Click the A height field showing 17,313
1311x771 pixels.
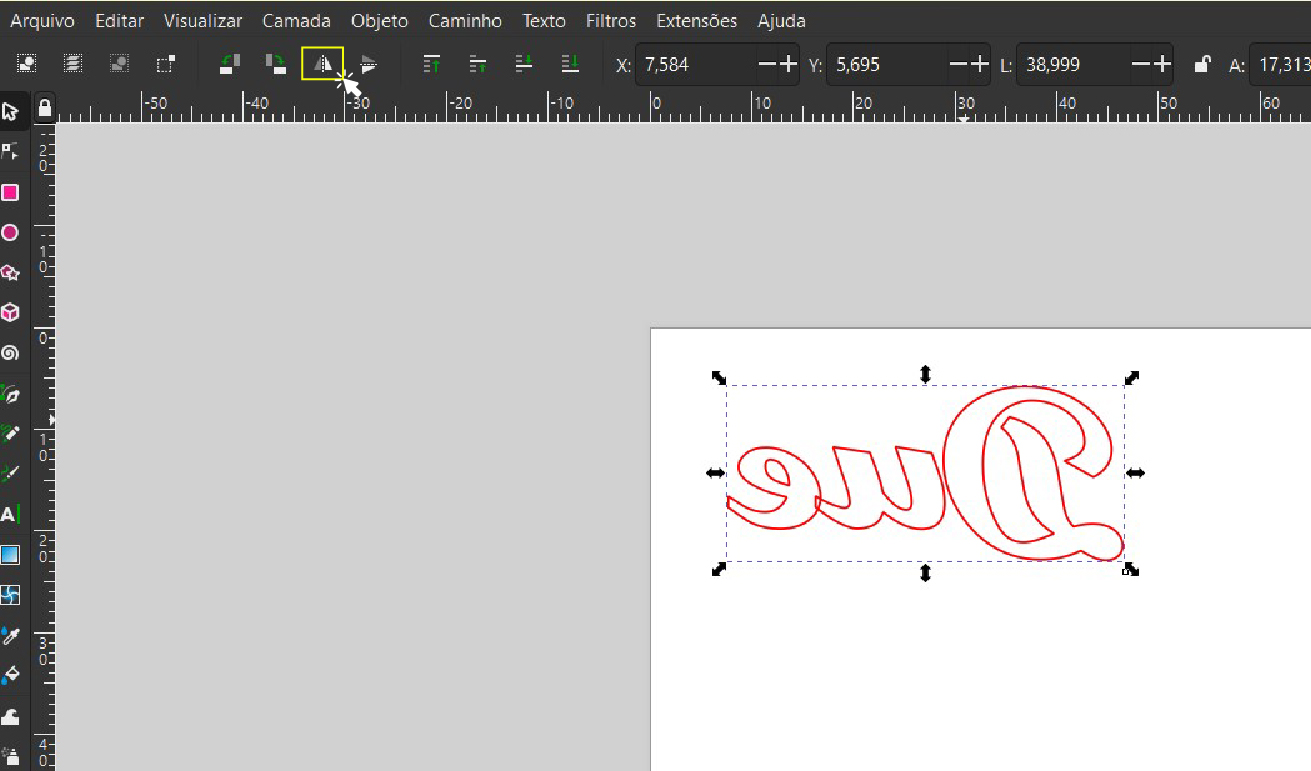tap(1281, 65)
